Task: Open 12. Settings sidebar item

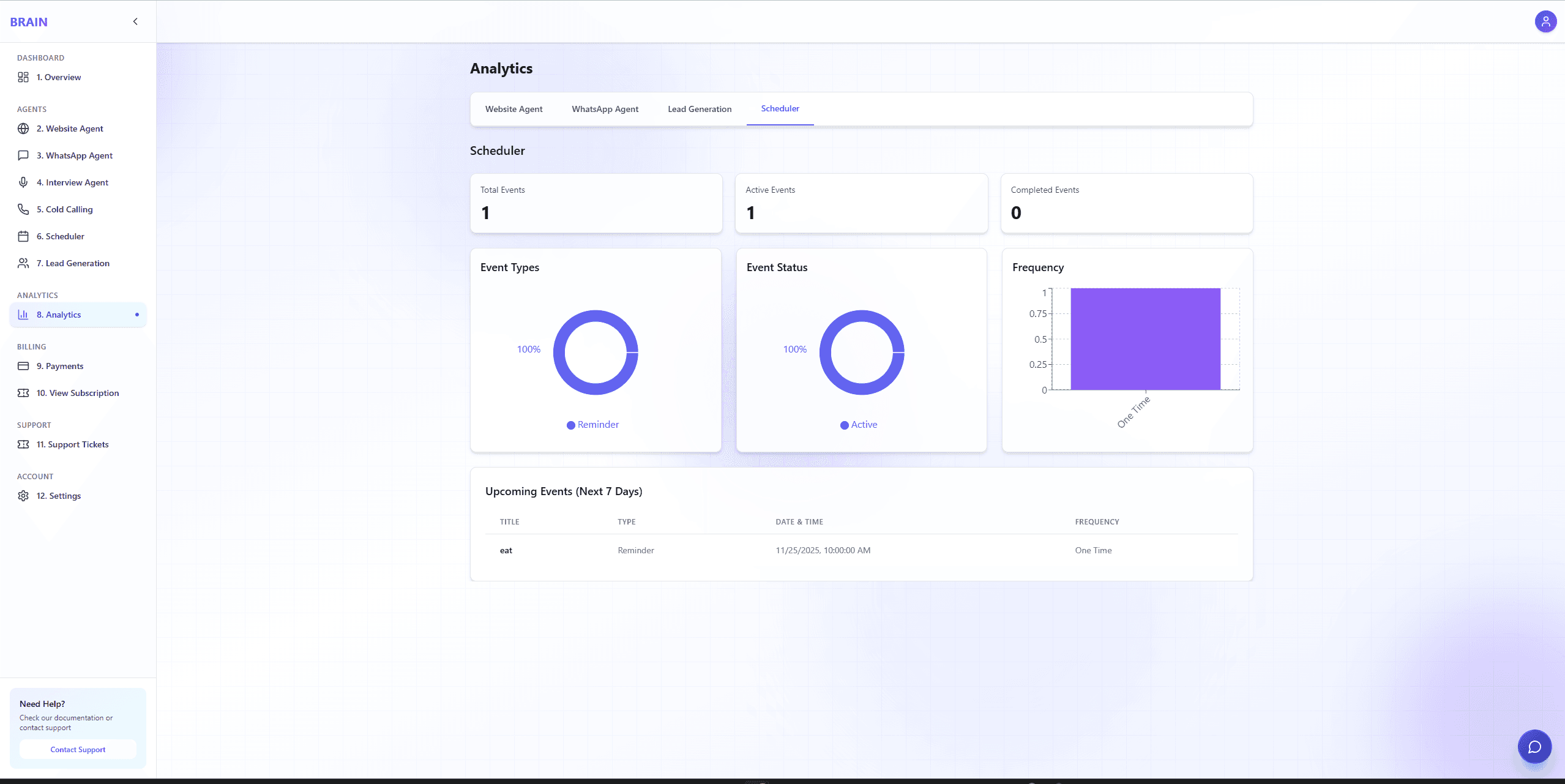Action: 78,496
